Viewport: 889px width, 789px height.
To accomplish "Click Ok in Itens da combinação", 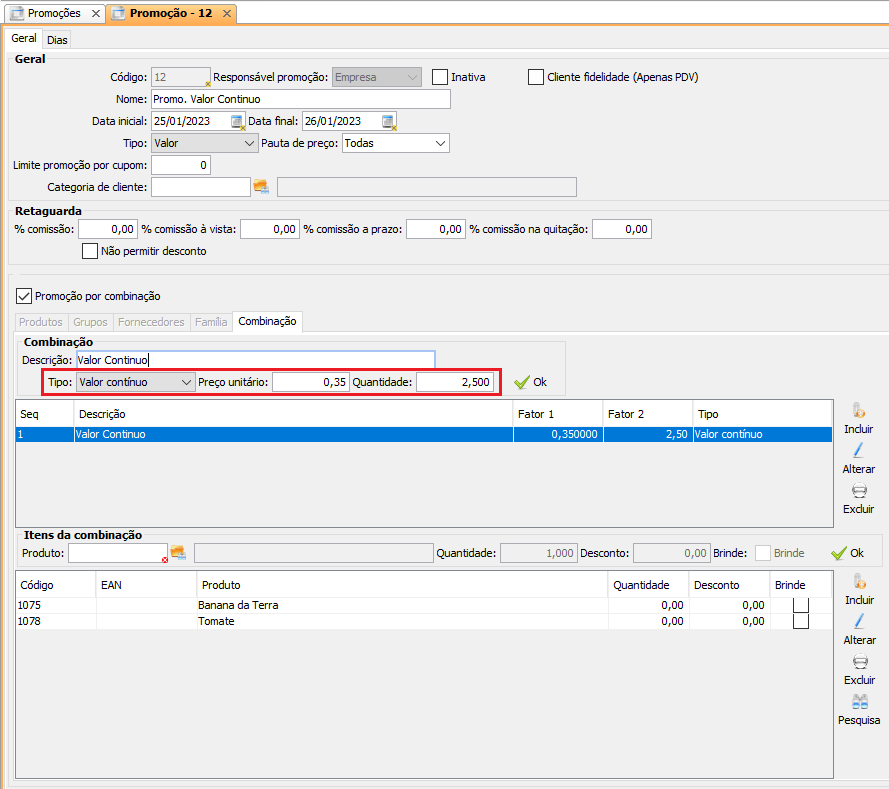I will 847,553.
